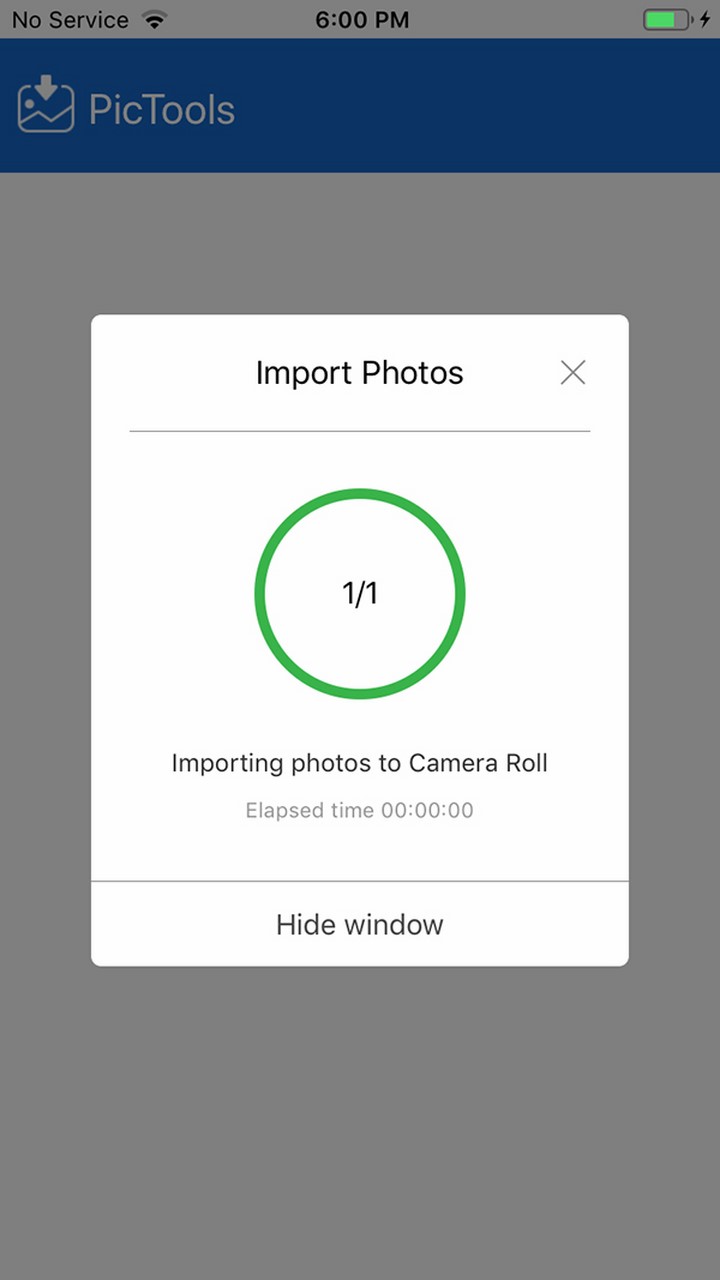Click the 'Importing photos to Camera Roll' message

(360, 763)
